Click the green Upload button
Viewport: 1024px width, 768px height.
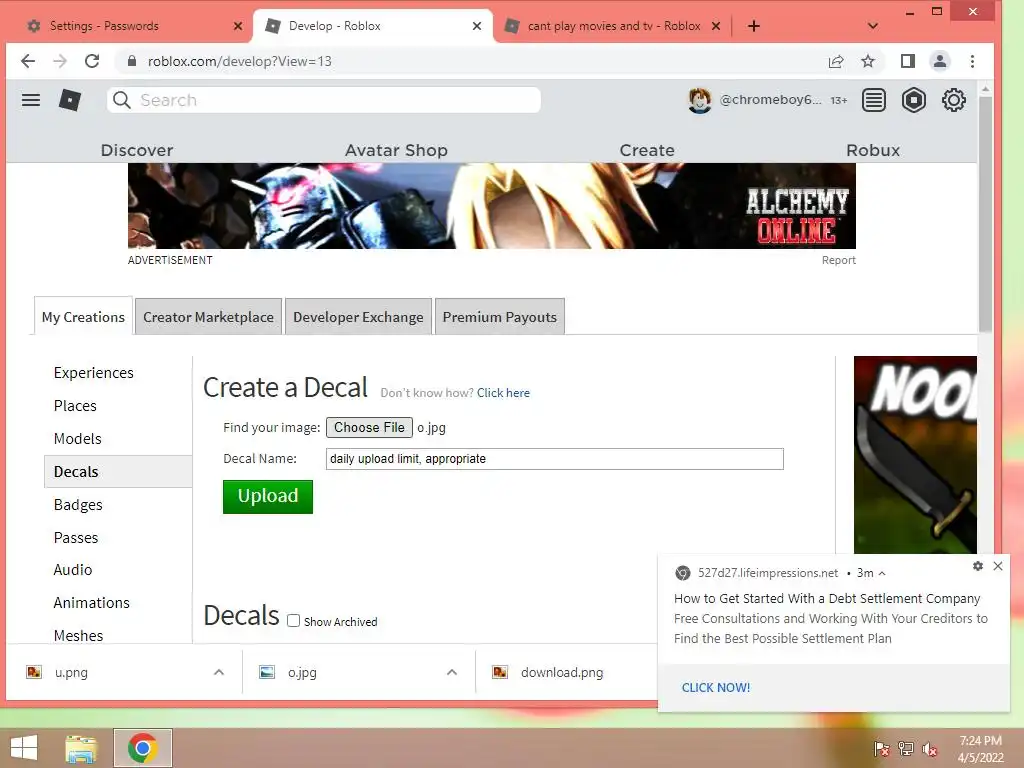[268, 496]
